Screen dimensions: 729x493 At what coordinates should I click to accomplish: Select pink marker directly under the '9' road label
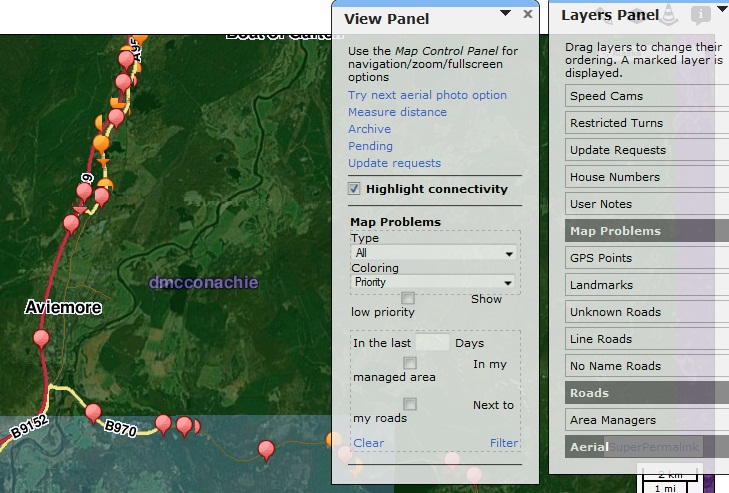pos(84,192)
